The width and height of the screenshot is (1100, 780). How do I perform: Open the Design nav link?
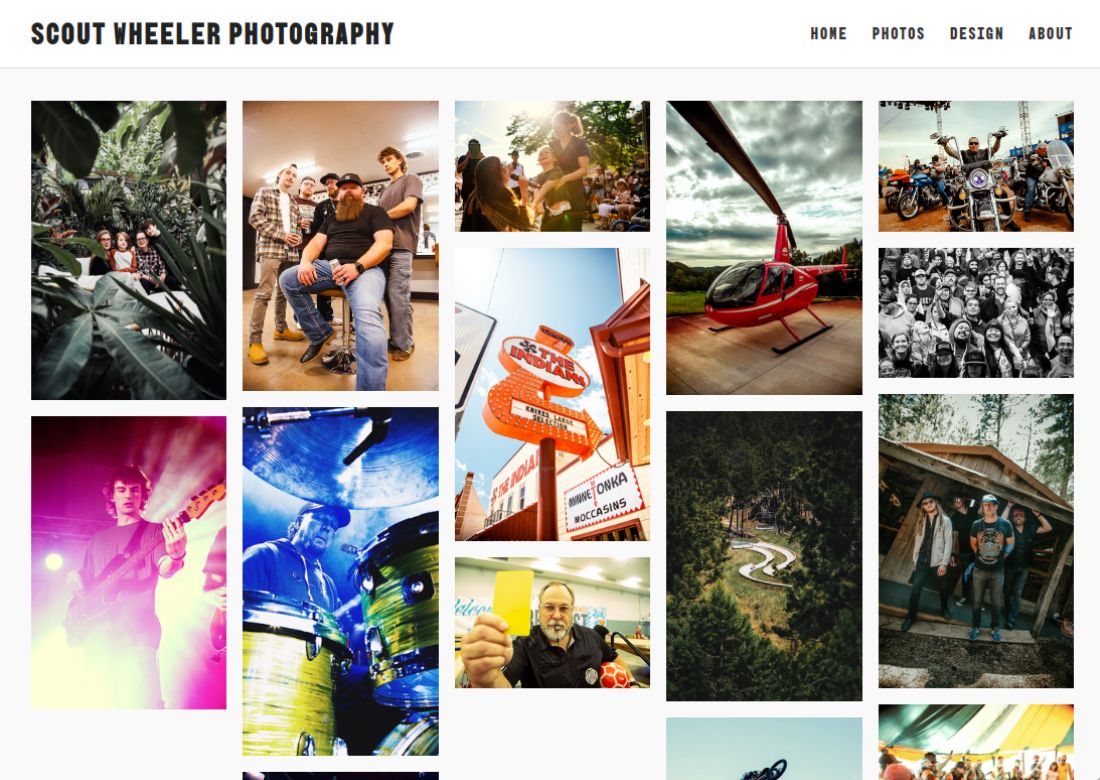pos(976,34)
